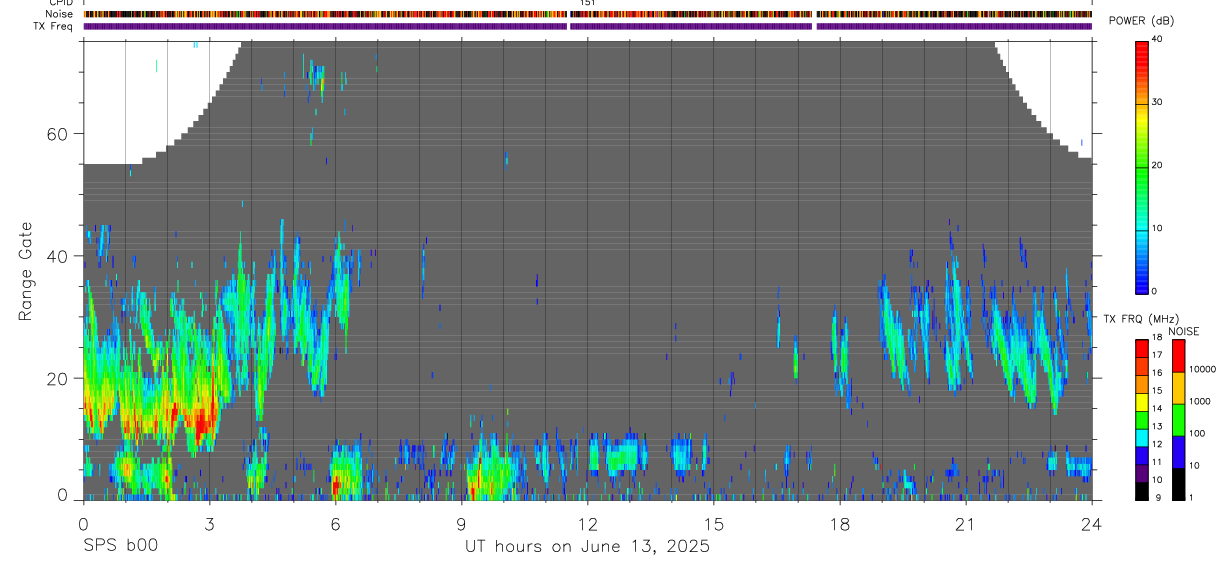Click the 'Range Gate' y-axis label
This screenshot has height=567, width=1228.
coord(27,271)
